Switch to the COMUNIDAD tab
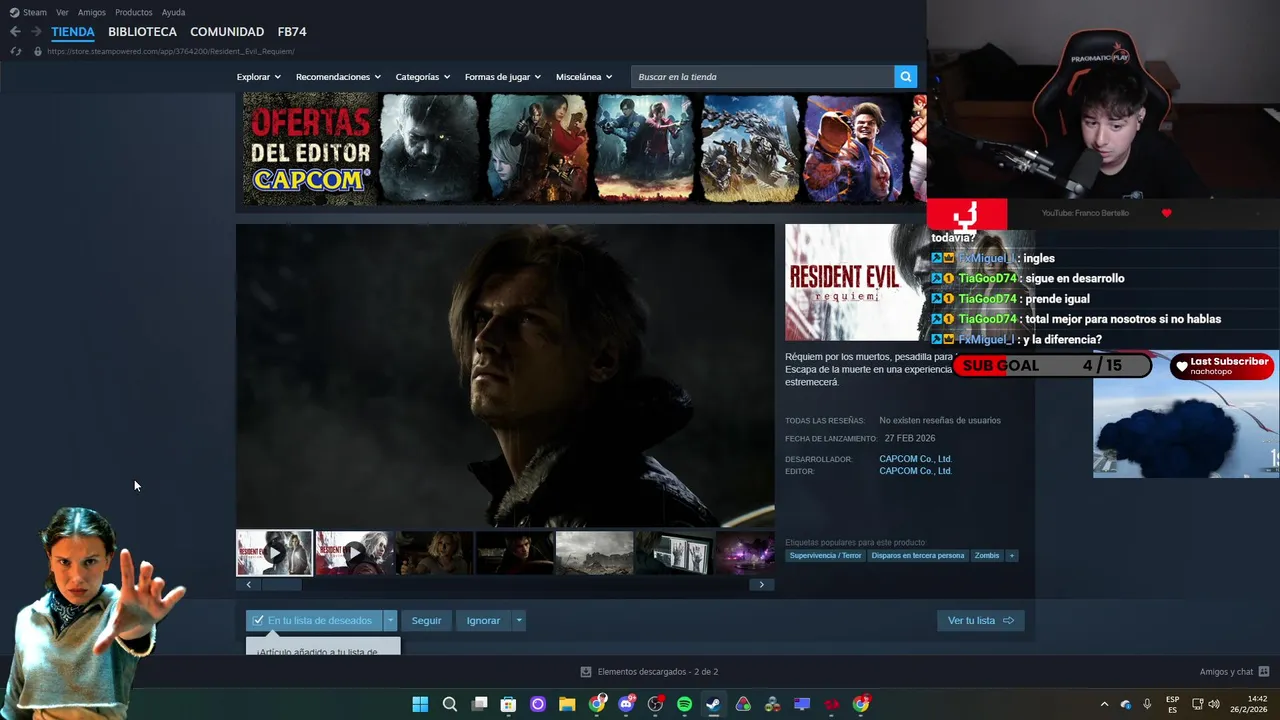Viewport: 1280px width, 720px height. click(227, 32)
